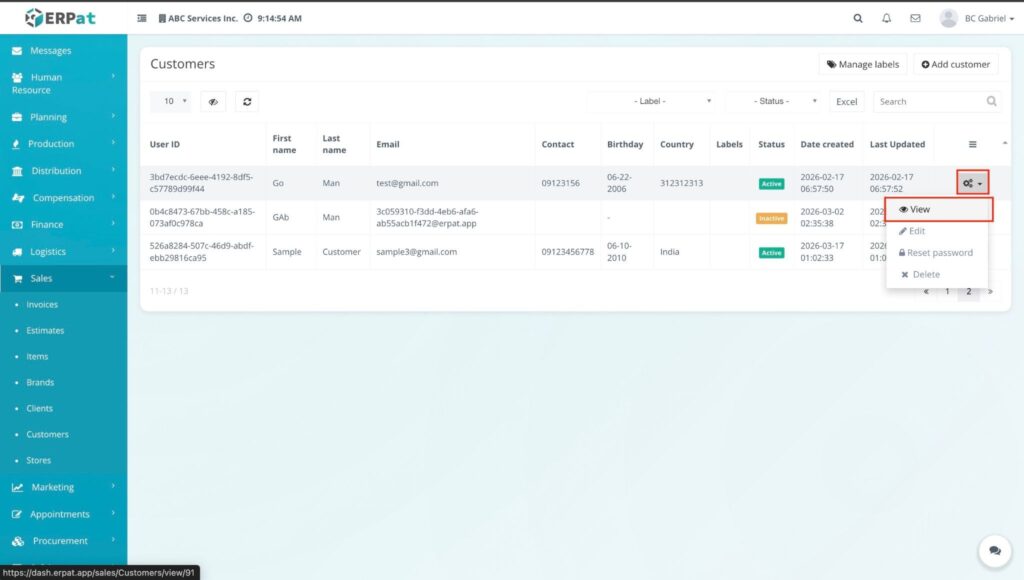Click the refresh icon button above table
This screenshot has width=1024, height=580.
[246, 101]
